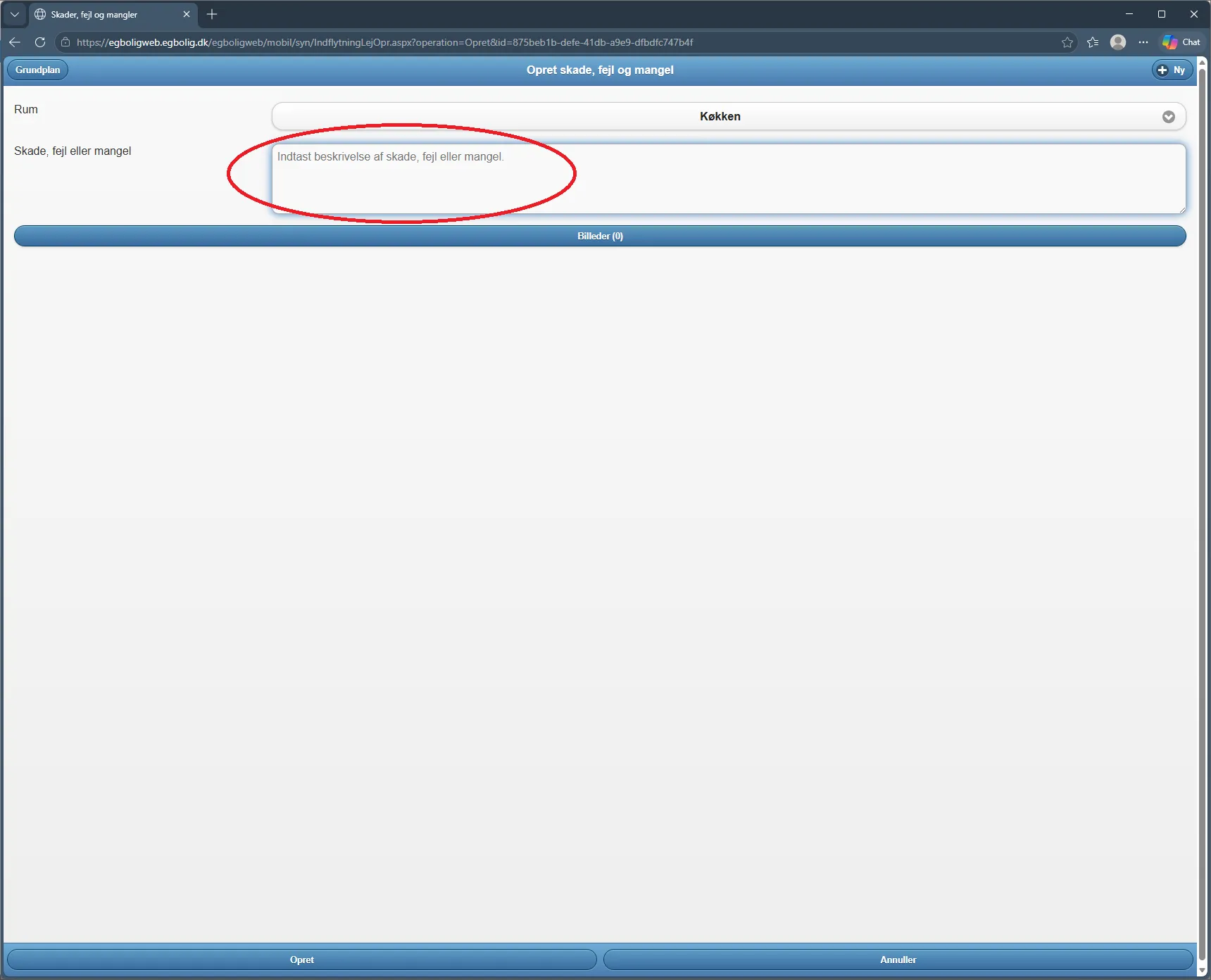Open the favorites list icon

(x=1093, y=42)
